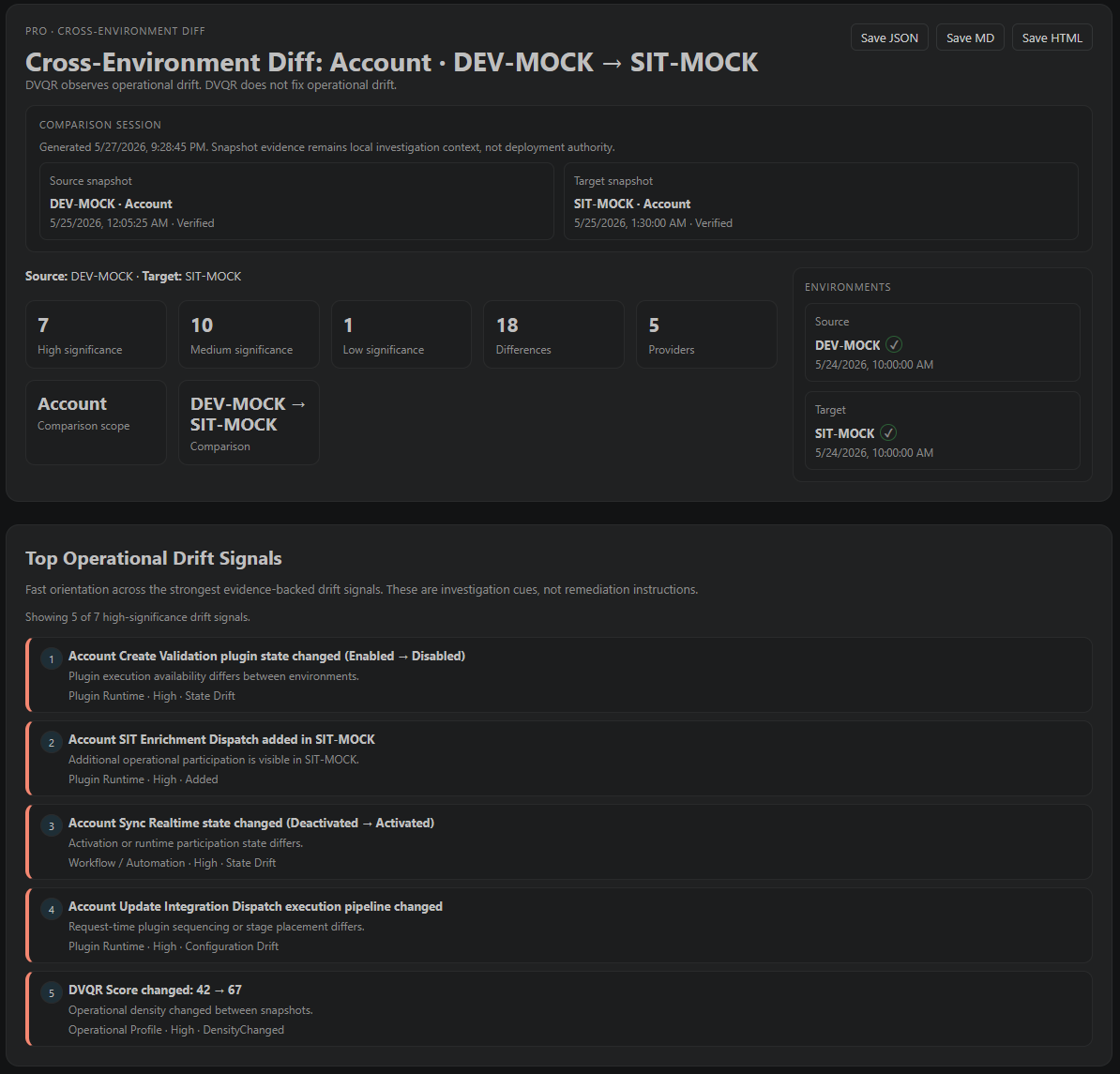1120x1074 pixels.
Task: Select drift signal number 1 badge
Action: (x=52, y=658)
